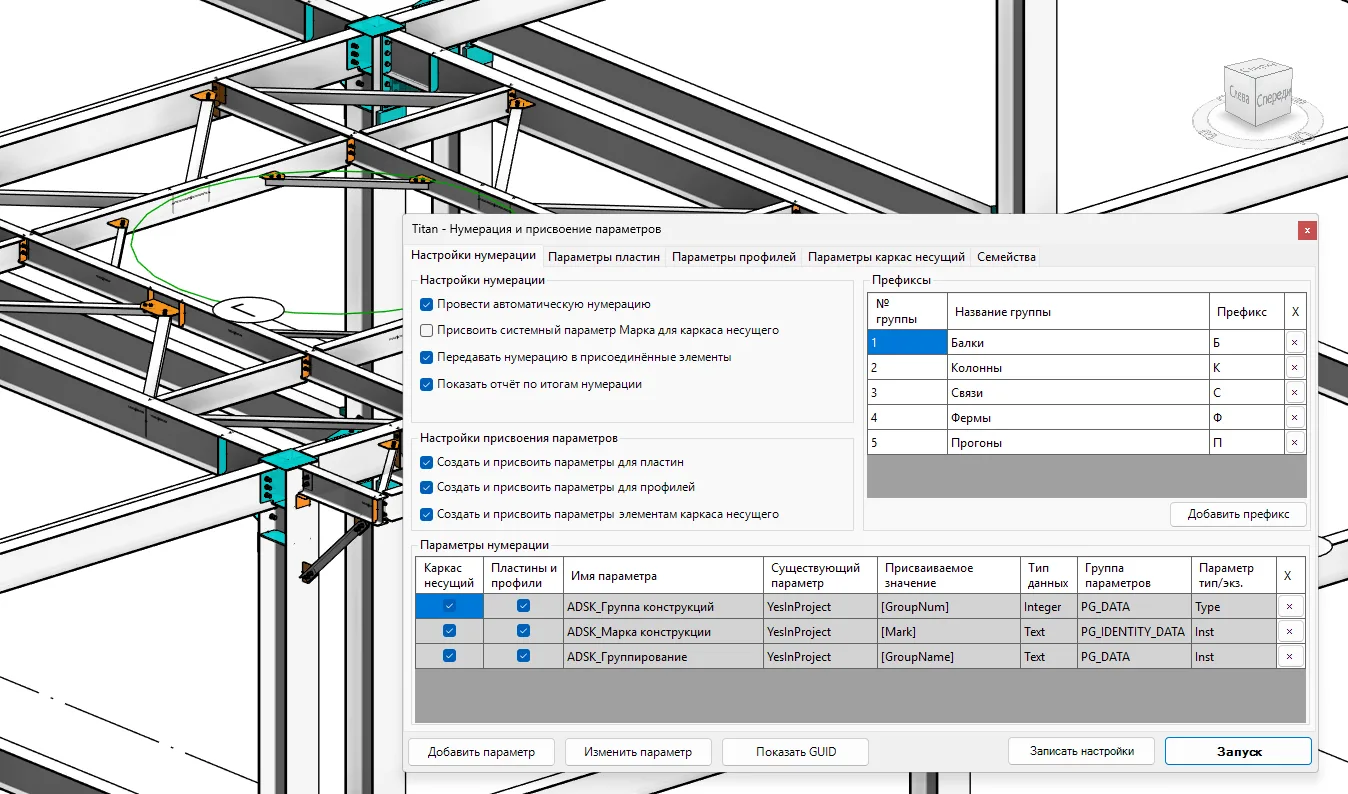Click Показать GUID button

click(795, 752)
